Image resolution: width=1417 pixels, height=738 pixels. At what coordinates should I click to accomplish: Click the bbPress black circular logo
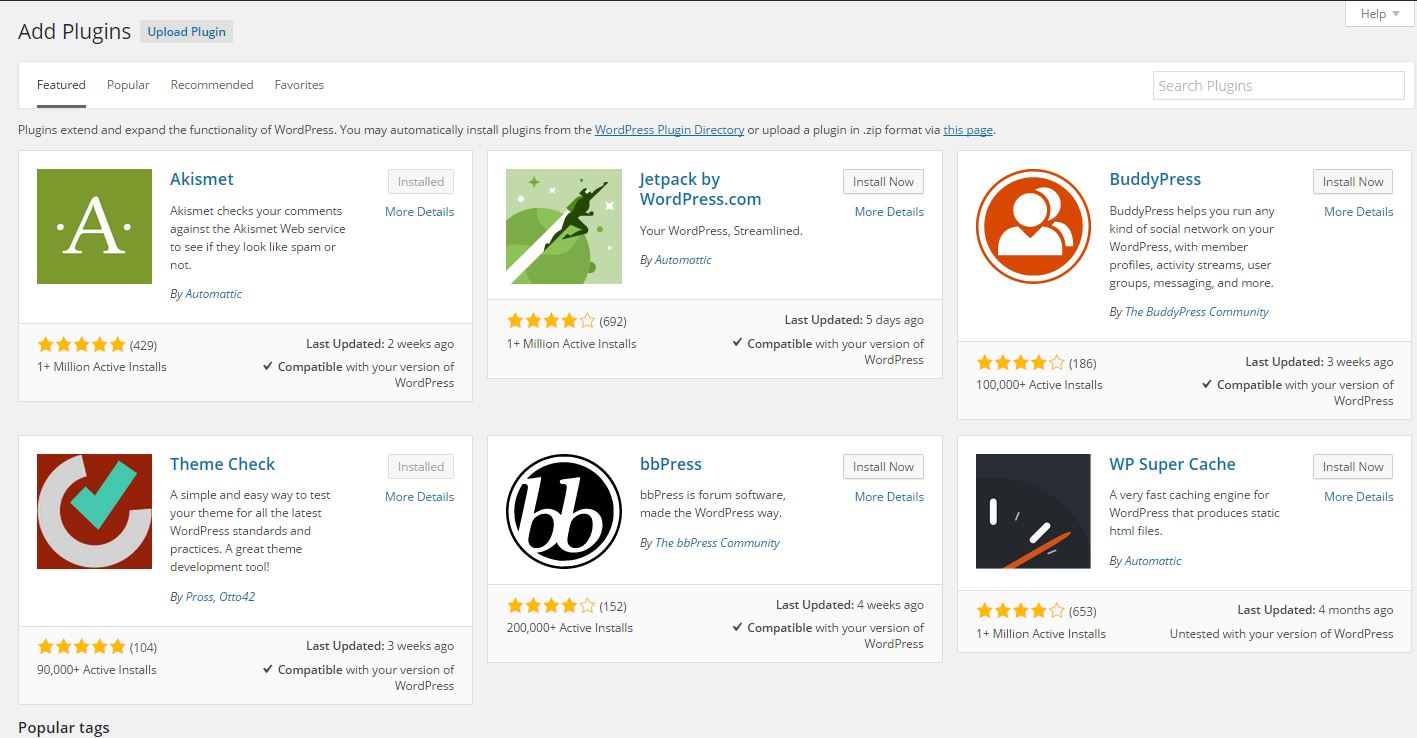[x=564, y=511]
